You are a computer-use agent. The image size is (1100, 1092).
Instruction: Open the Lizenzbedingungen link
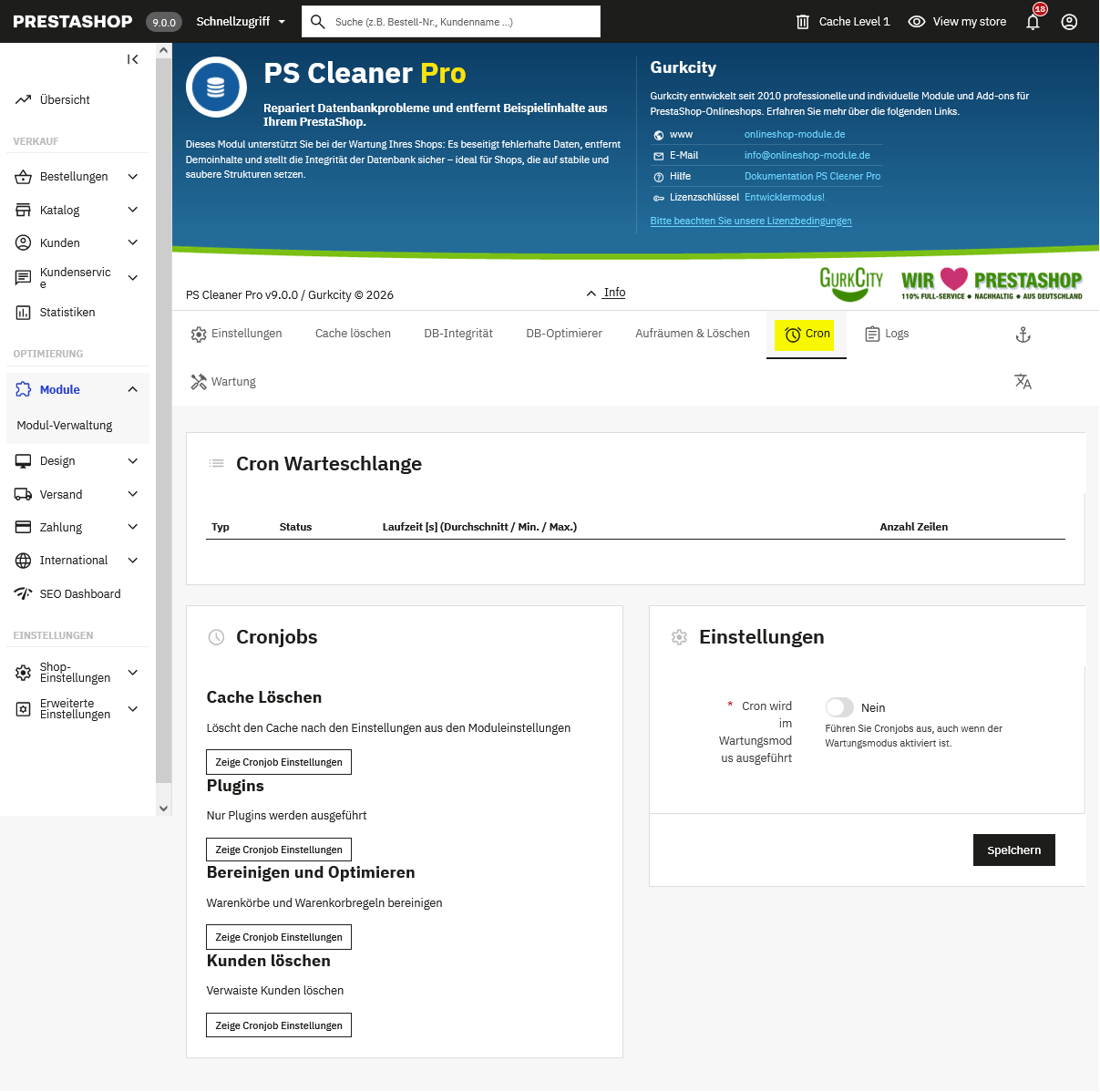751,221
